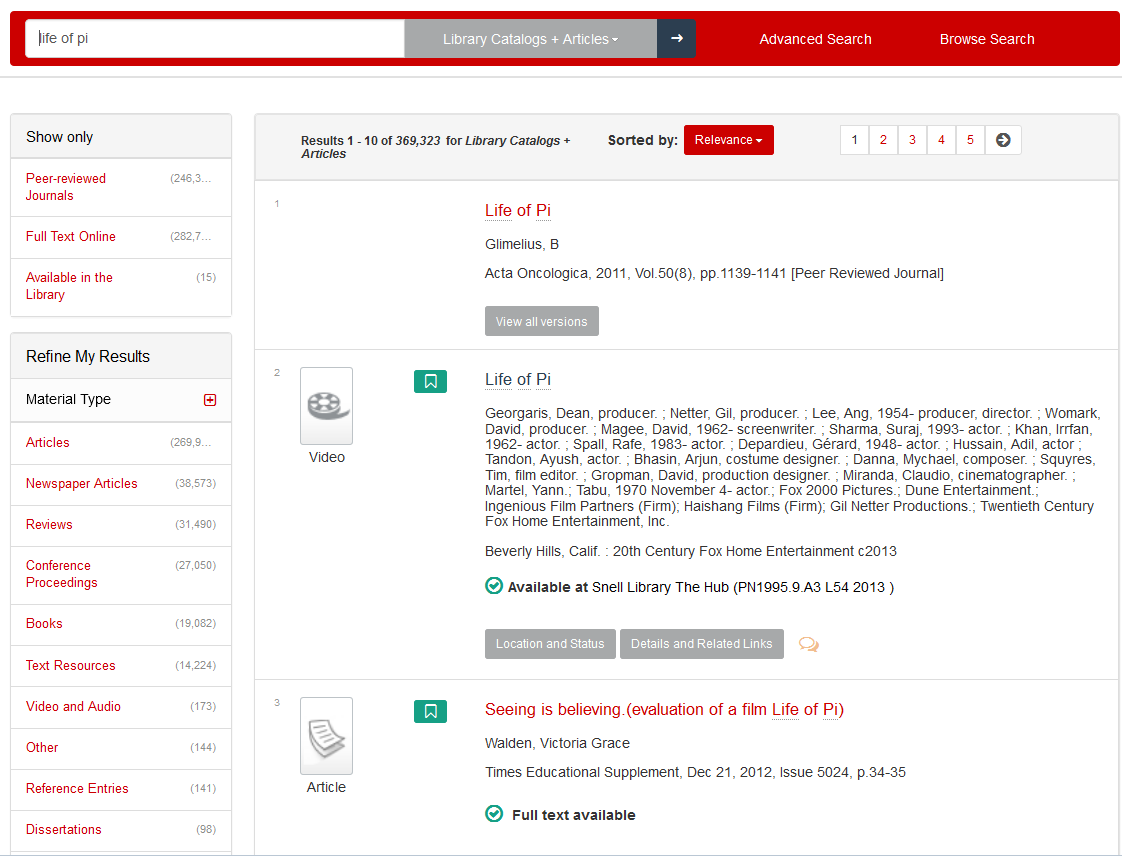The width and height of the screenshot is (1122, 856).
Task: Refine results to Video and Audio
Action: tap(74, 706)
